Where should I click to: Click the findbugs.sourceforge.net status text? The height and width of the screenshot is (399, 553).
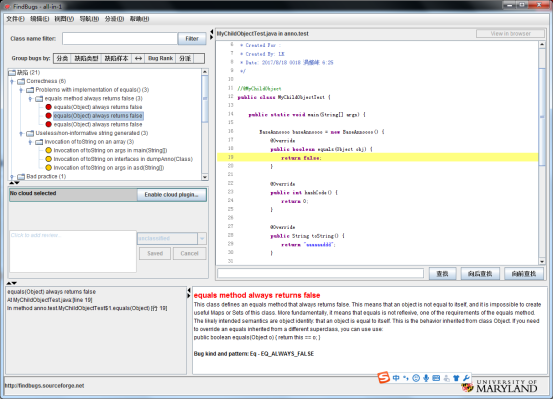tap(44, 386)
